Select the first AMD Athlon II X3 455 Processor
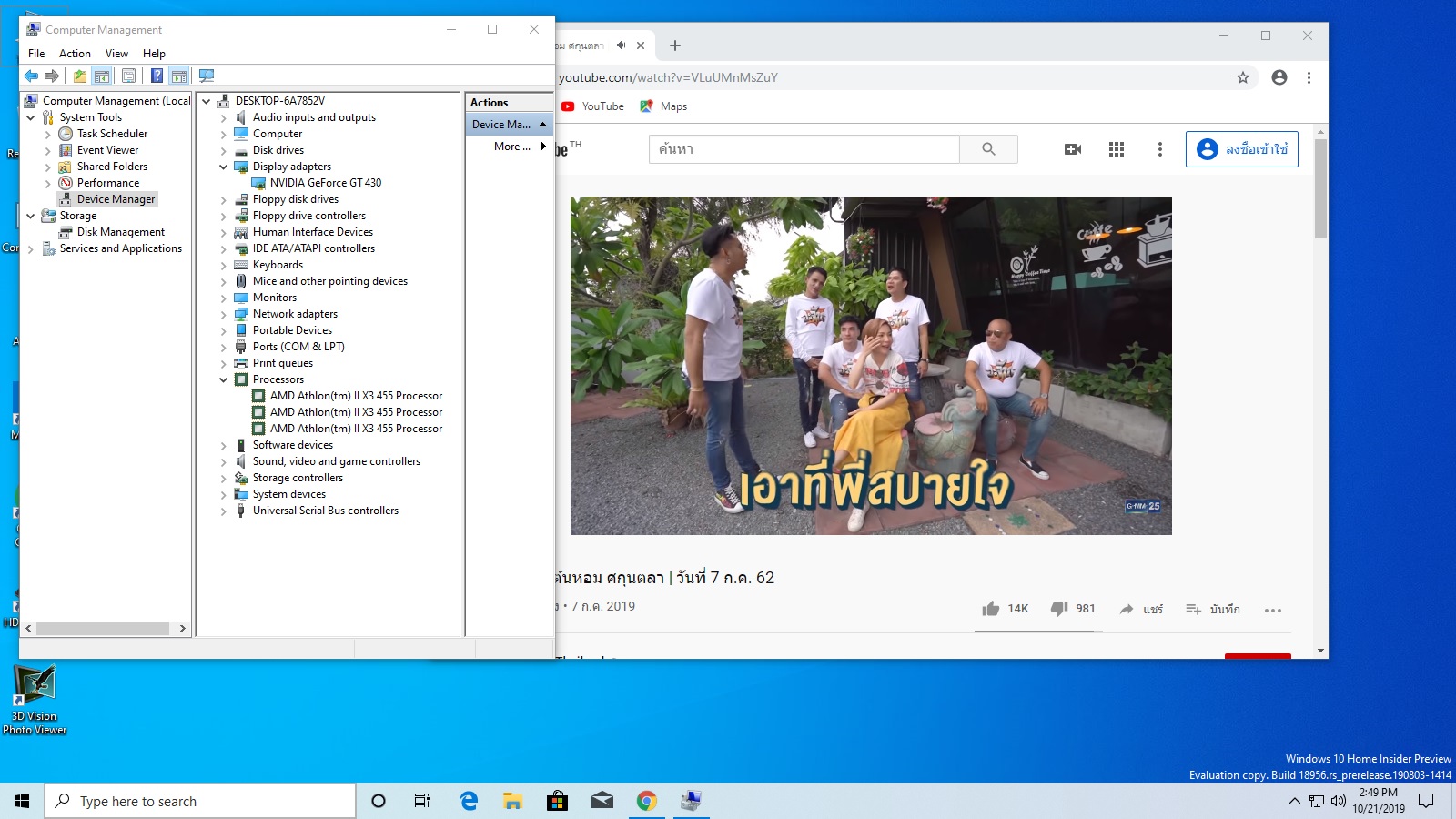 pyautogui.click(x=356, y=396)
